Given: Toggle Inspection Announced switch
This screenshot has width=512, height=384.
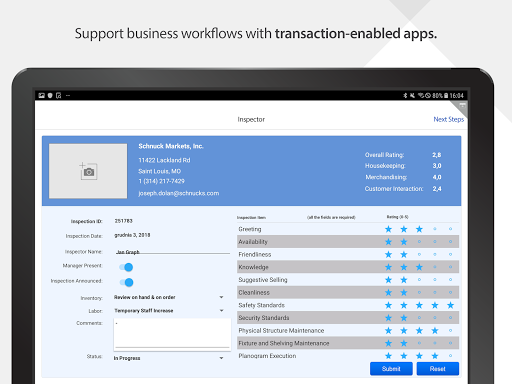Looking at the screenshot, I should (x=126, y=282).
